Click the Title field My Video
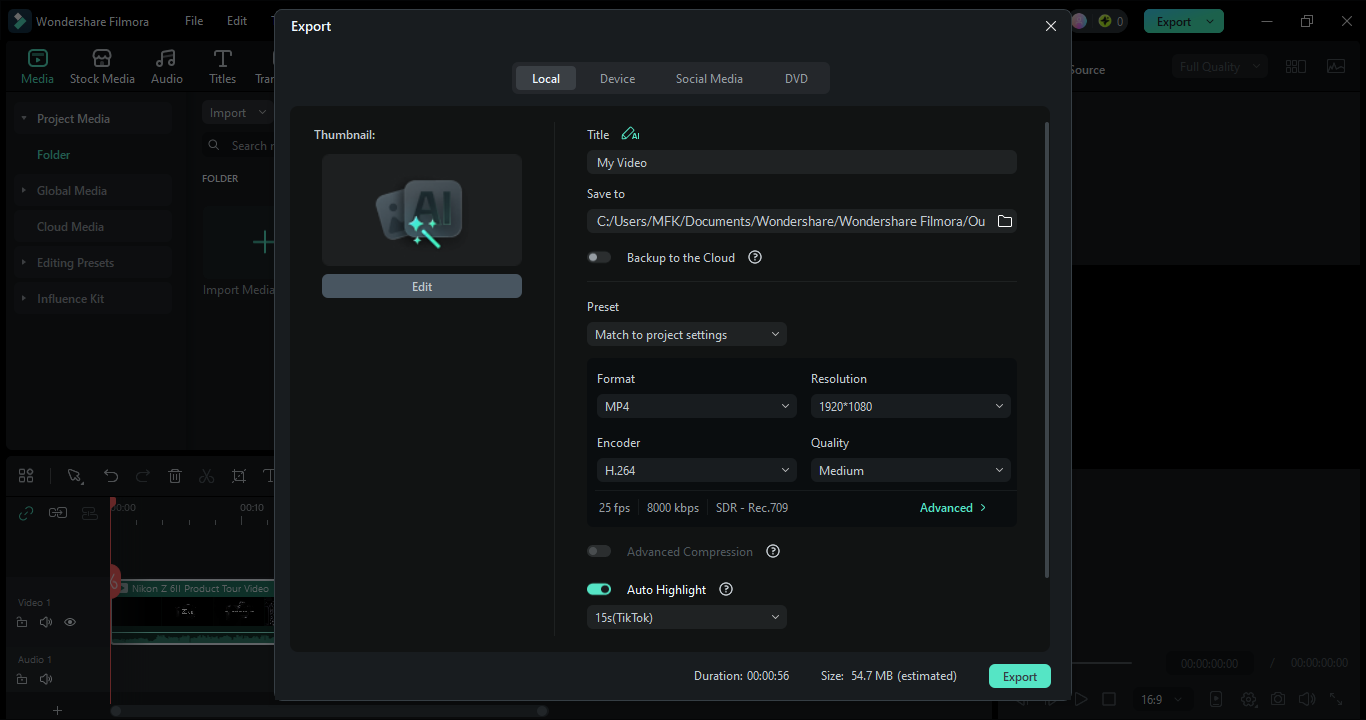This screenshot has width=1366, height=720. point(802,162)
